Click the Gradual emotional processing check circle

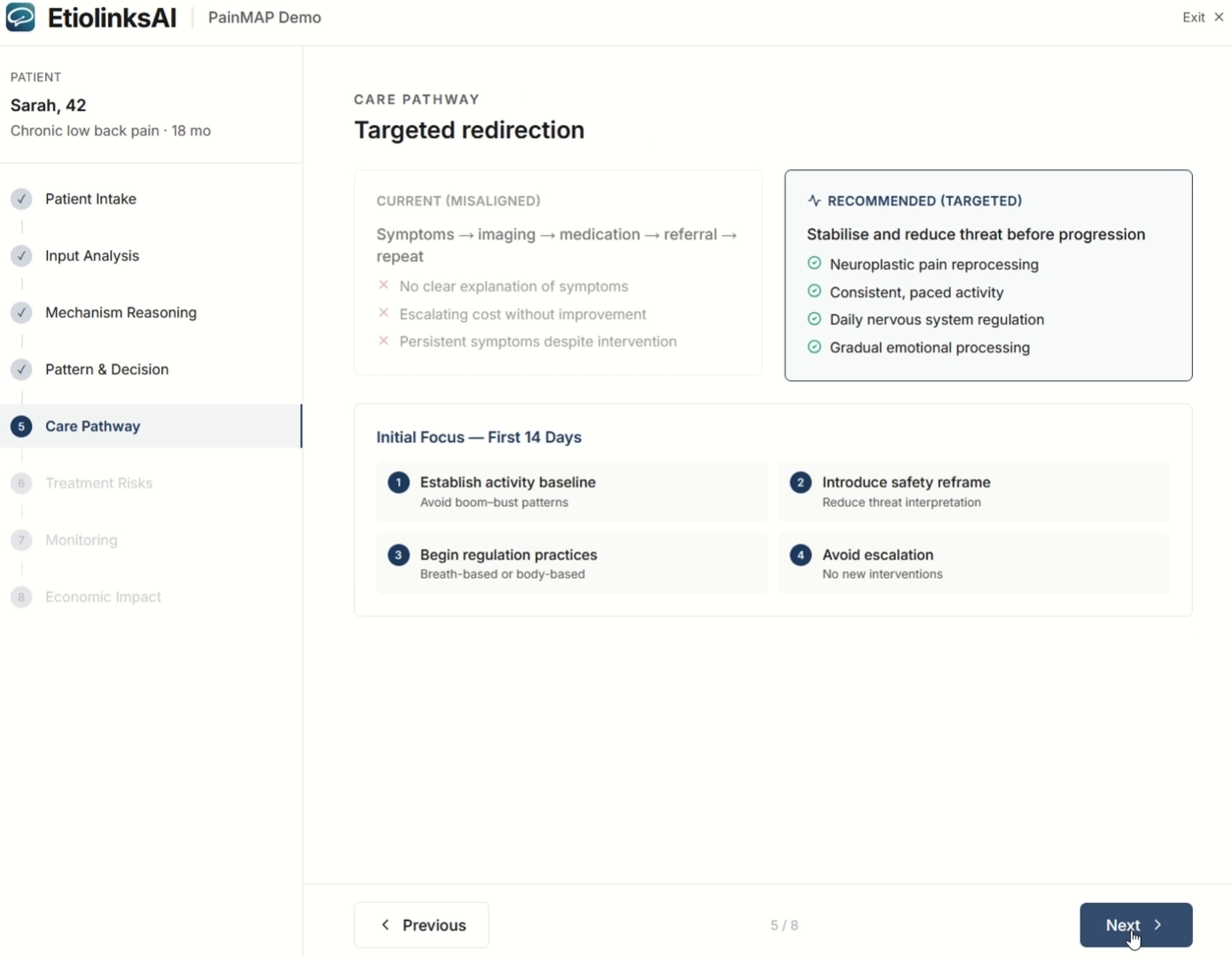814,347
